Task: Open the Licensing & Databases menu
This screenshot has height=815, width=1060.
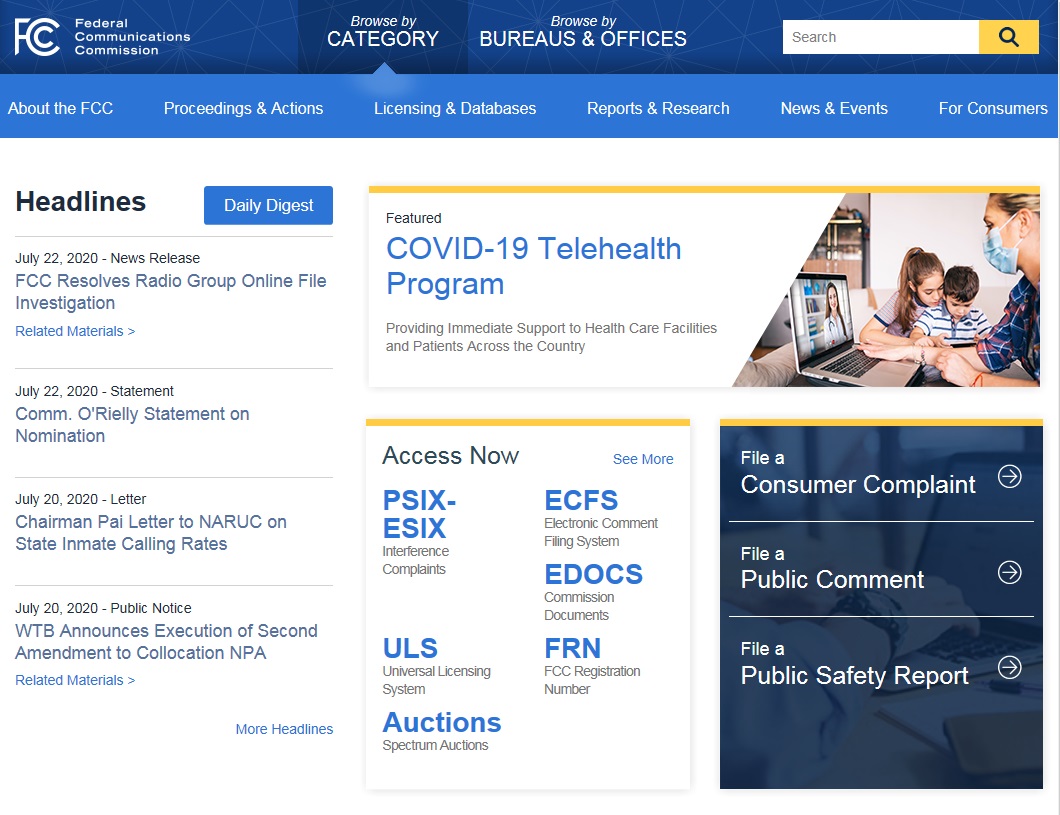Action: pos(455,108)
